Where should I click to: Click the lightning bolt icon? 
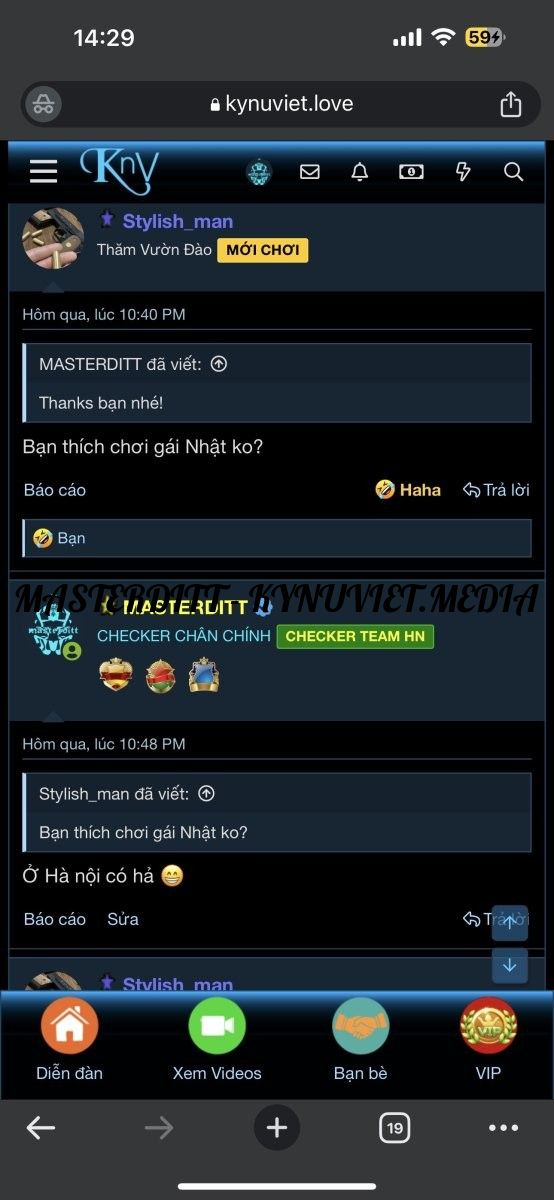(x=463, y=172)
